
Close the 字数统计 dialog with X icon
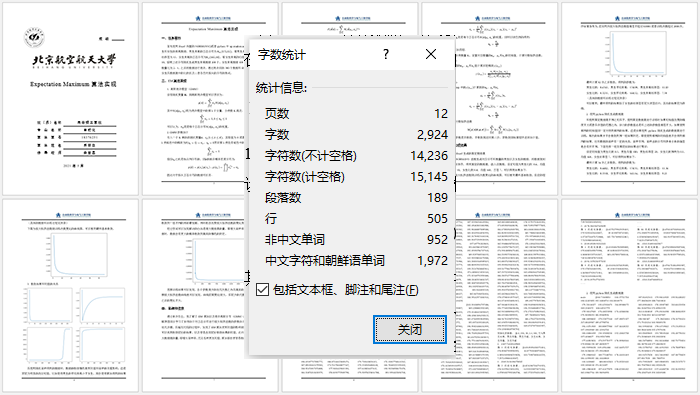pos(431,54)
